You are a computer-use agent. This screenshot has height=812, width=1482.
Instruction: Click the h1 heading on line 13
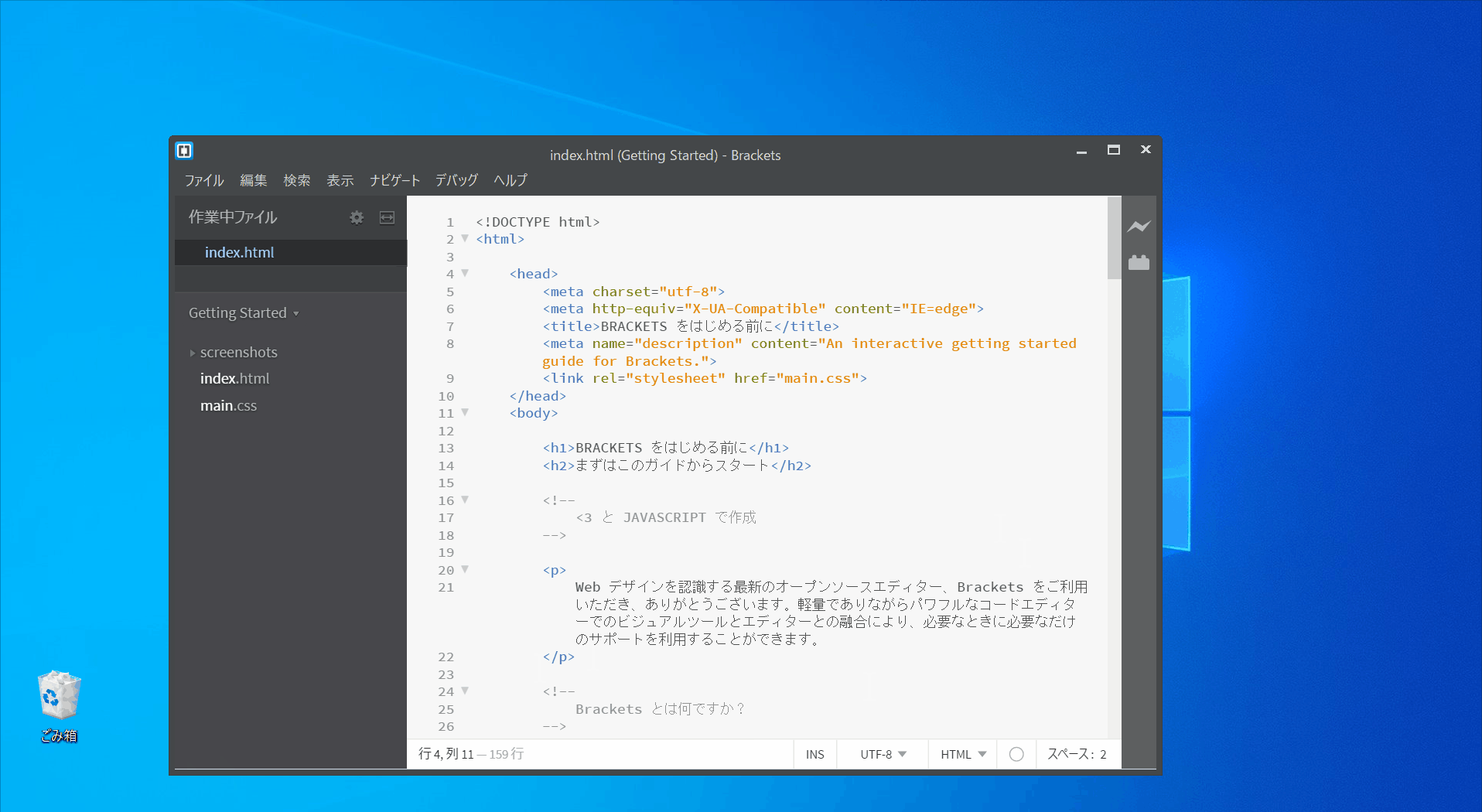point(666,448)
